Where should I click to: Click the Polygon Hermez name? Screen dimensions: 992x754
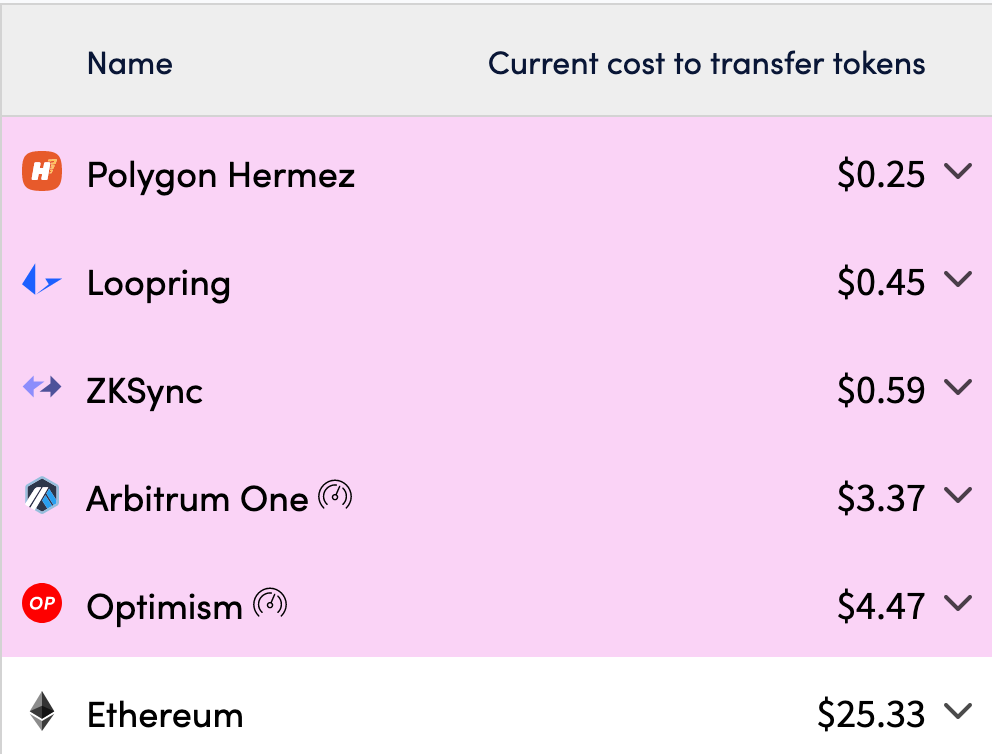220,176
